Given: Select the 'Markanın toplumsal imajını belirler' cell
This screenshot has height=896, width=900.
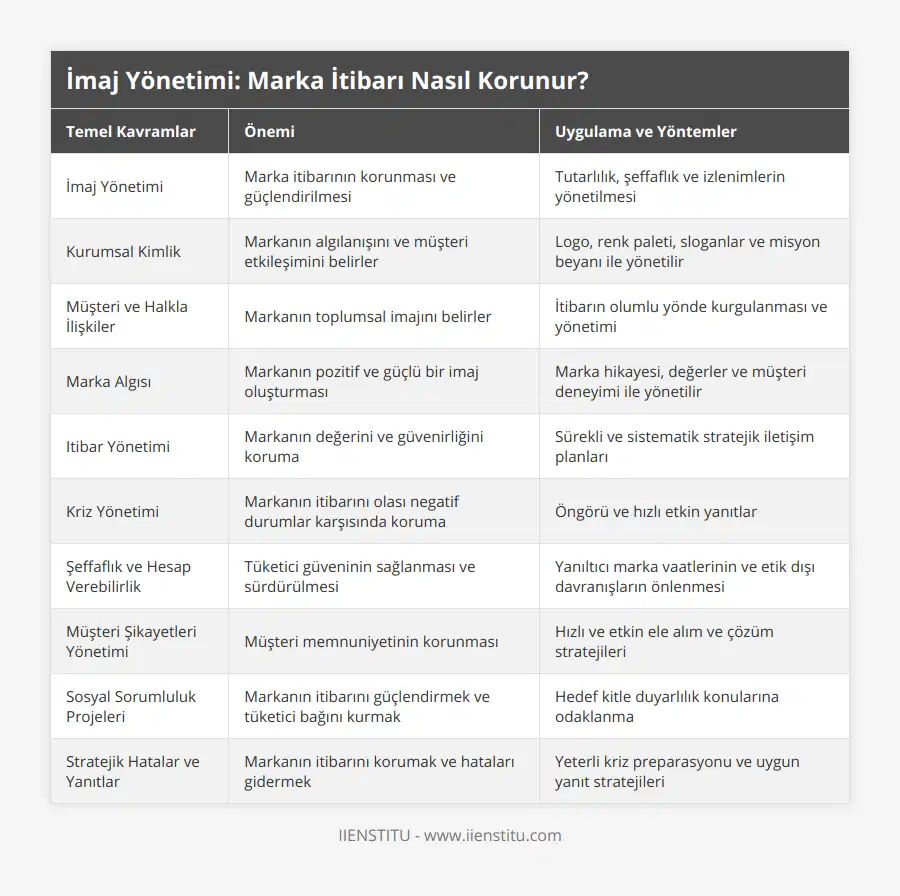Looking at the screenshot, I should tap(368, 316).
